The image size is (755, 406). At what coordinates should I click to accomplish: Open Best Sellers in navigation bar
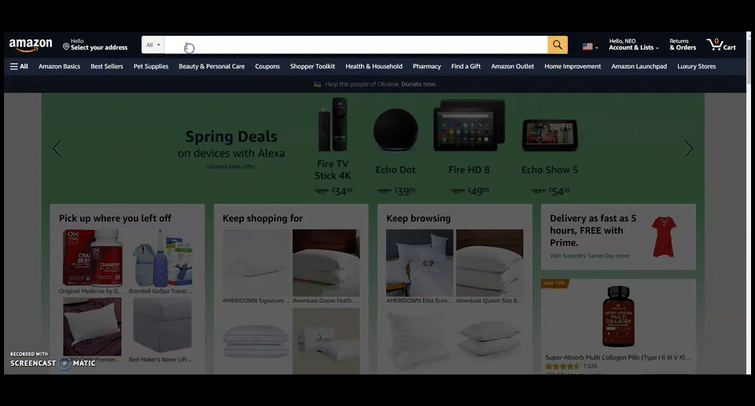coord(107,66)
